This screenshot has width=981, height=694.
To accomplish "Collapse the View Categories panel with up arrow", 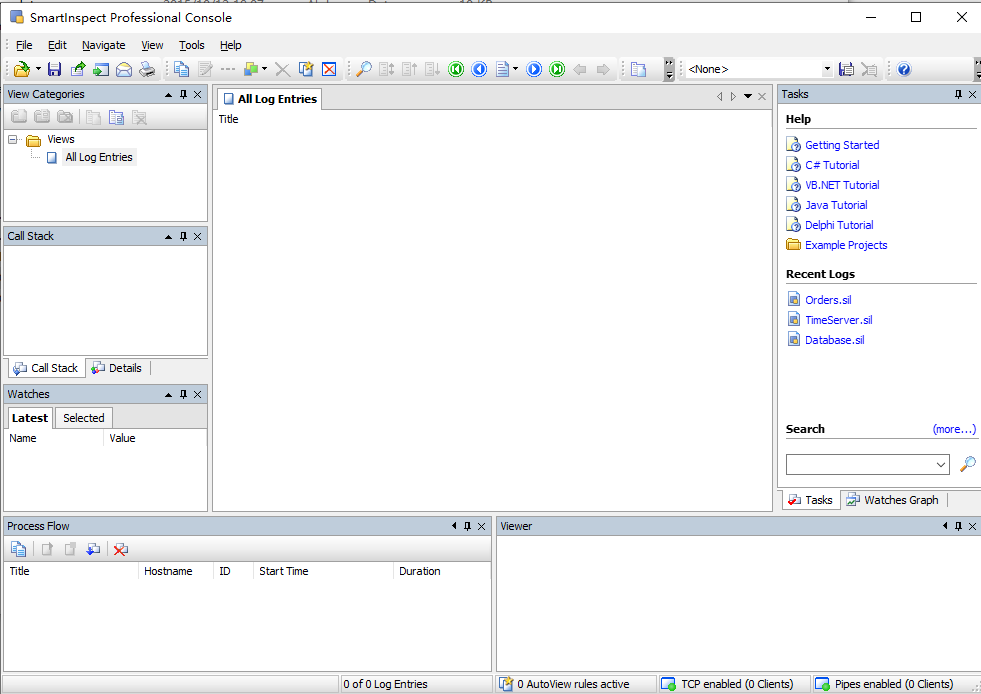I will [168, 94].
